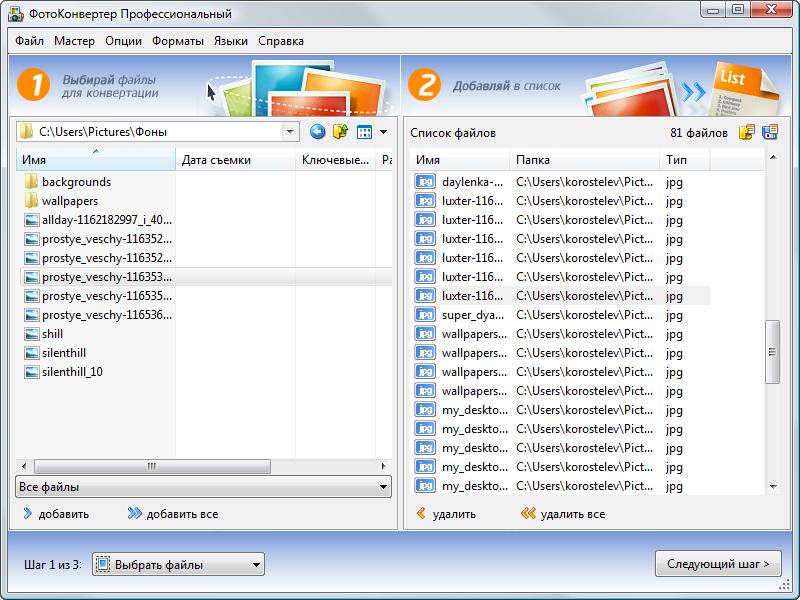Click the folder up one level icon
Image resolution: width=800 pixels, height=600 pixels.
point(340,132)
